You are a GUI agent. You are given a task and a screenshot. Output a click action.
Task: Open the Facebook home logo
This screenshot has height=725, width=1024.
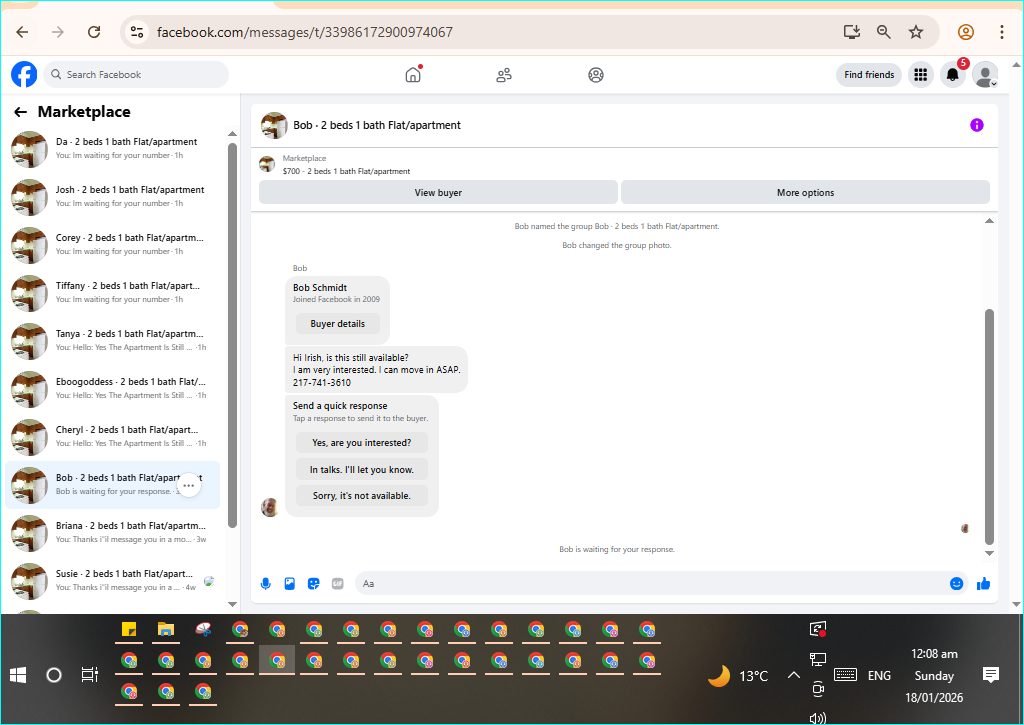(24, 74)
